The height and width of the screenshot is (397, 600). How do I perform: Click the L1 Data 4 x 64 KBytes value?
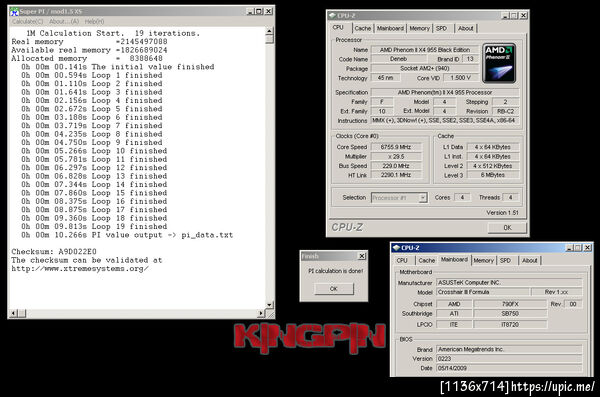coord(492,147)
